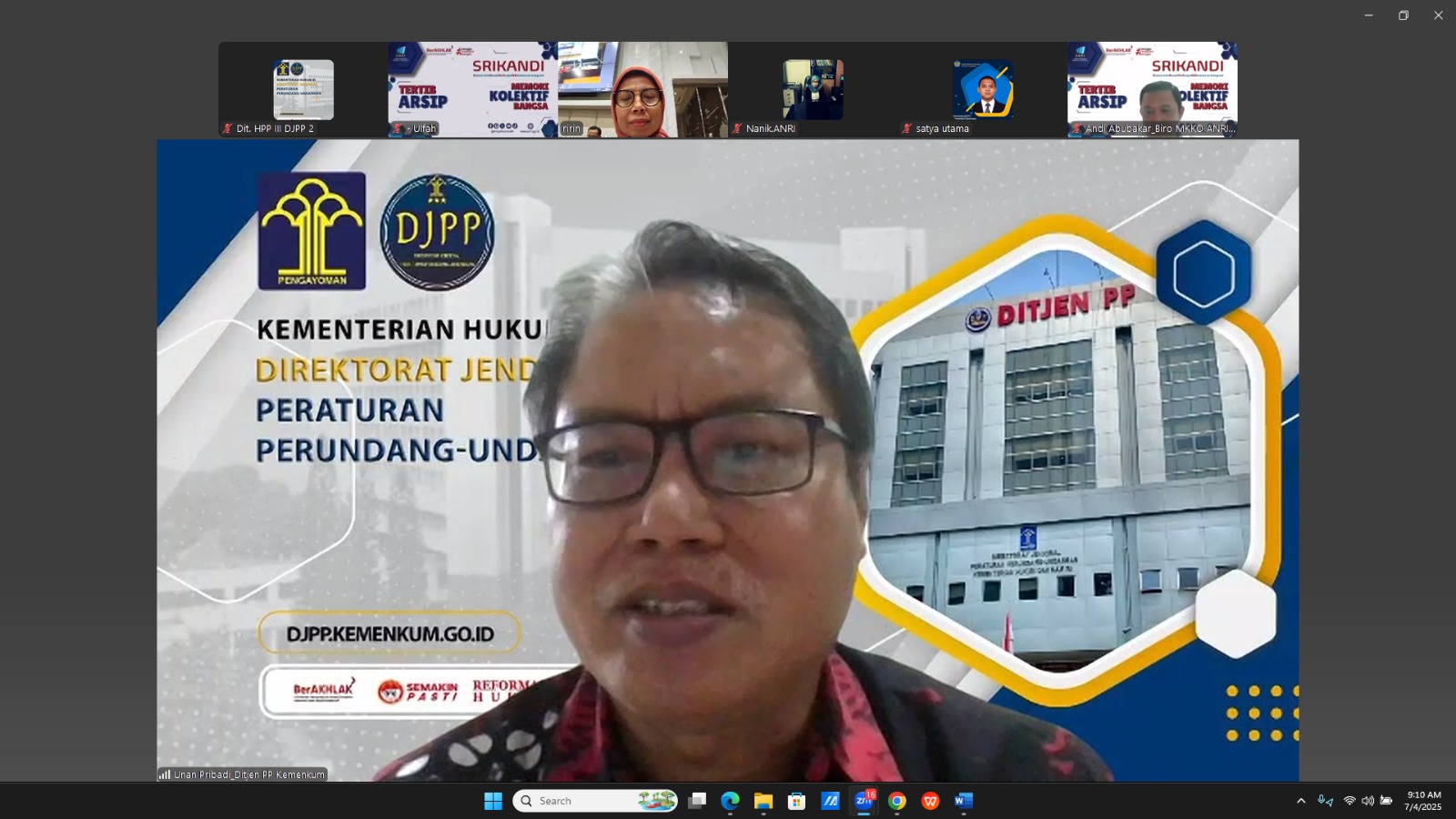Viewport: 1456px width, 819px height.
Task: Open the Windows Start menu
Action: [x=493, y=801]
